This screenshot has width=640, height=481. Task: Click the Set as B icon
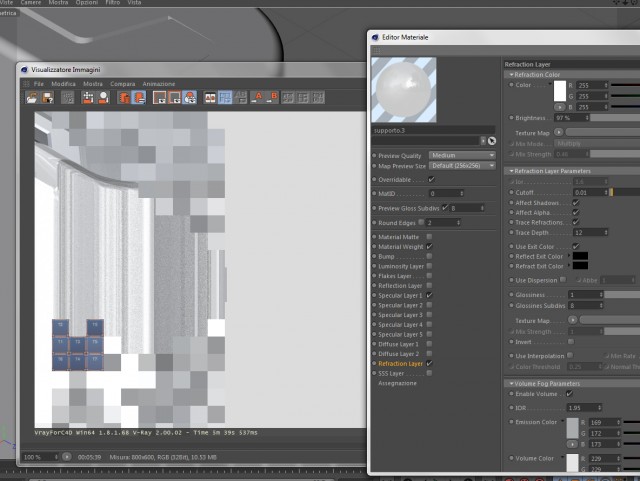coord(272,98)
